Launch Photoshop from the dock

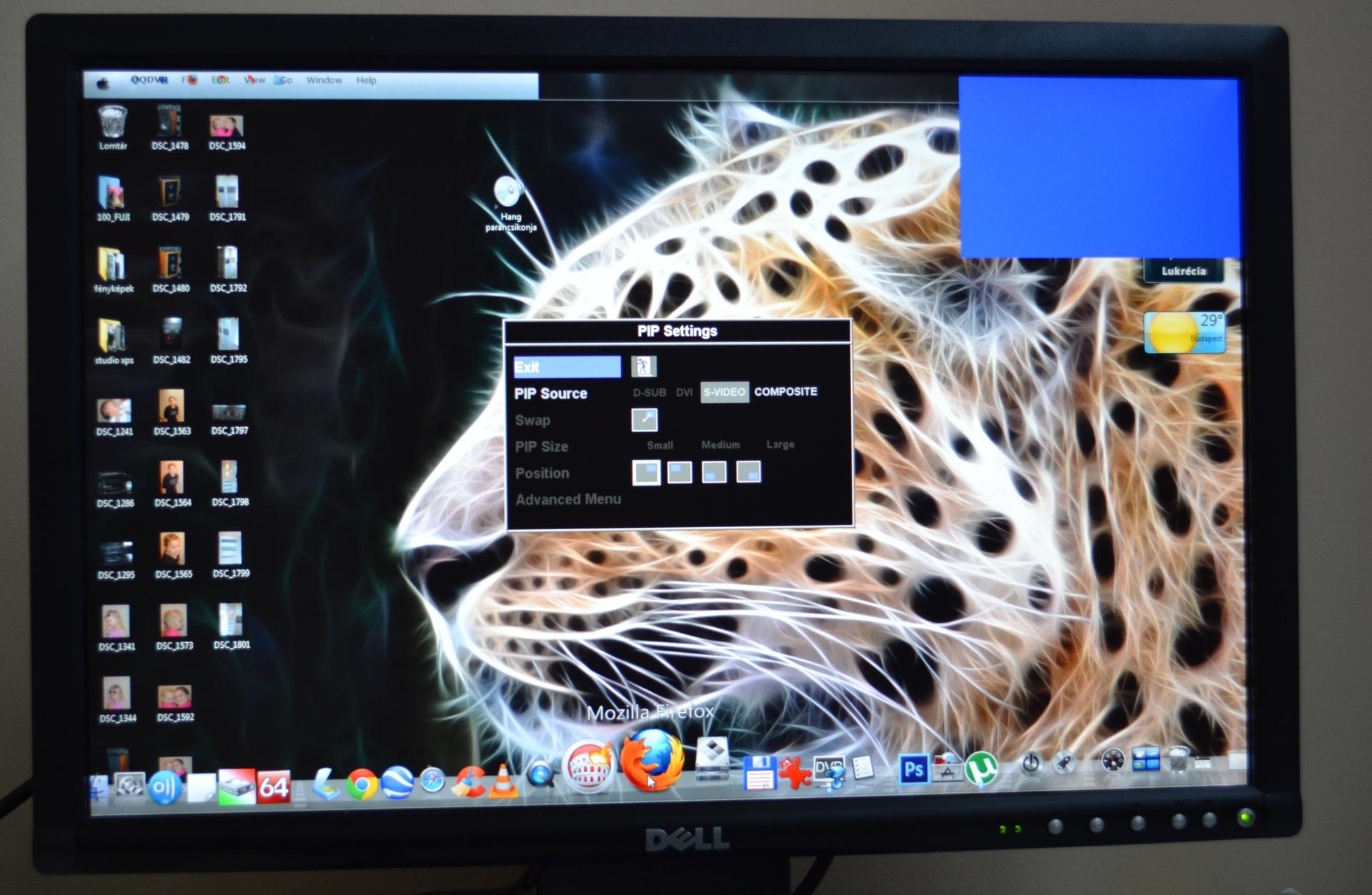coord(913,769)
